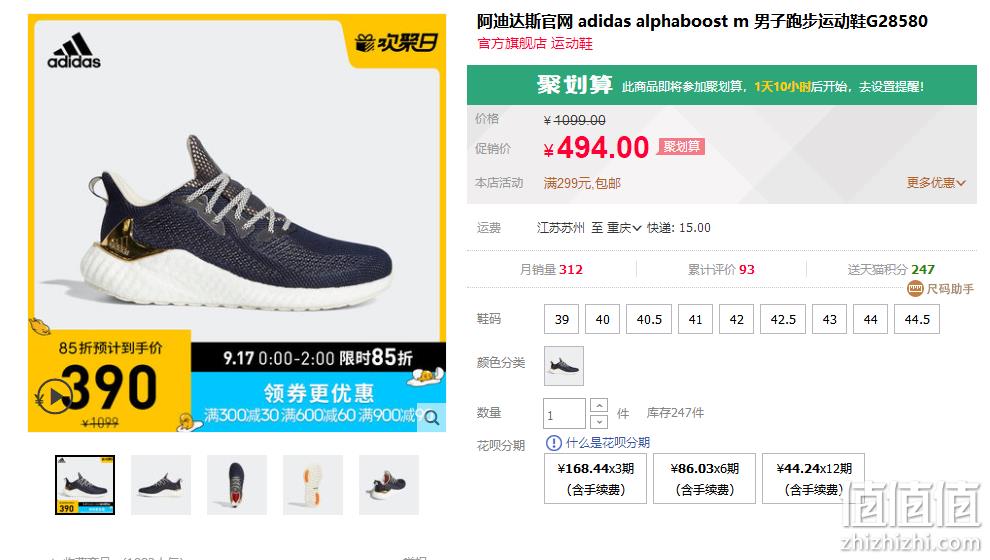Expand the 更多优惠 dropdown

pyautogui.click(x=936, y=182)
